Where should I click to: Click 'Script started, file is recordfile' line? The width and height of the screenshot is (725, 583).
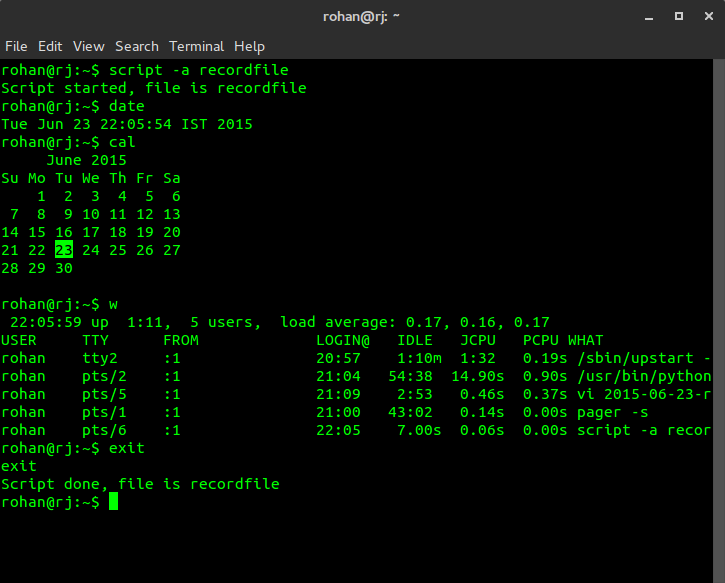154,88
